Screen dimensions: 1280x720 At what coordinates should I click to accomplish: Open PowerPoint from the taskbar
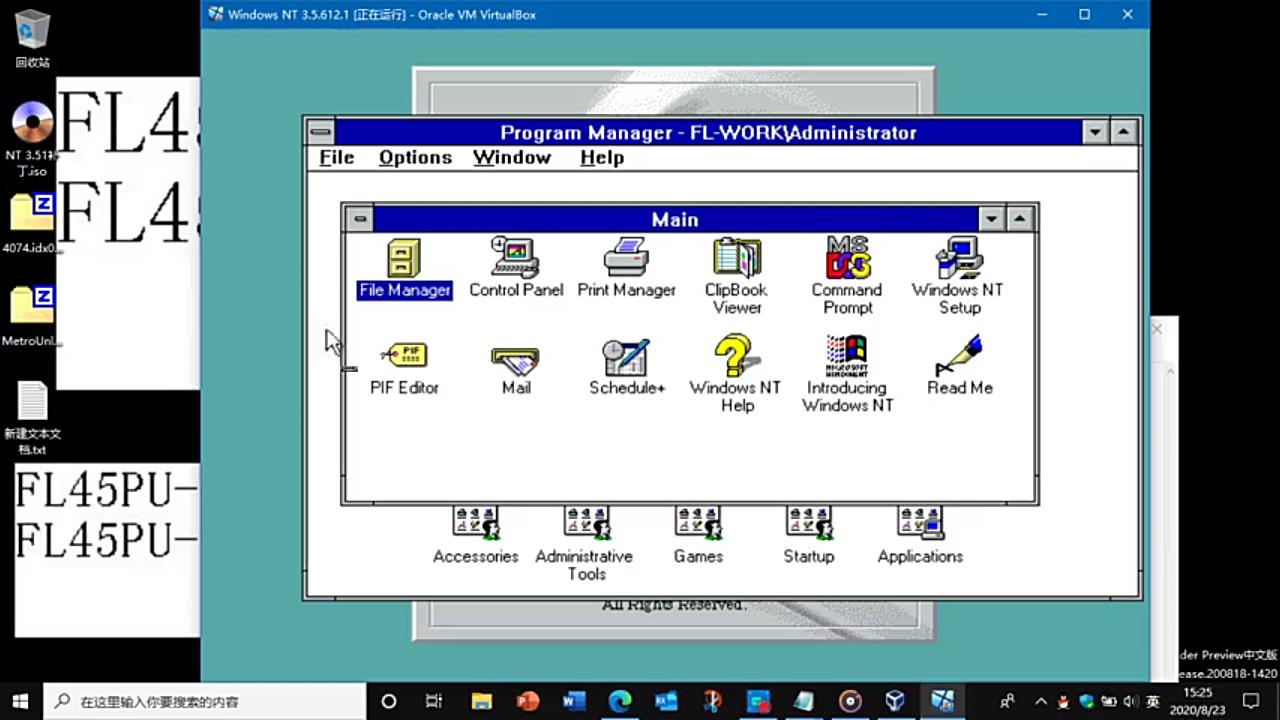[528, 701]
